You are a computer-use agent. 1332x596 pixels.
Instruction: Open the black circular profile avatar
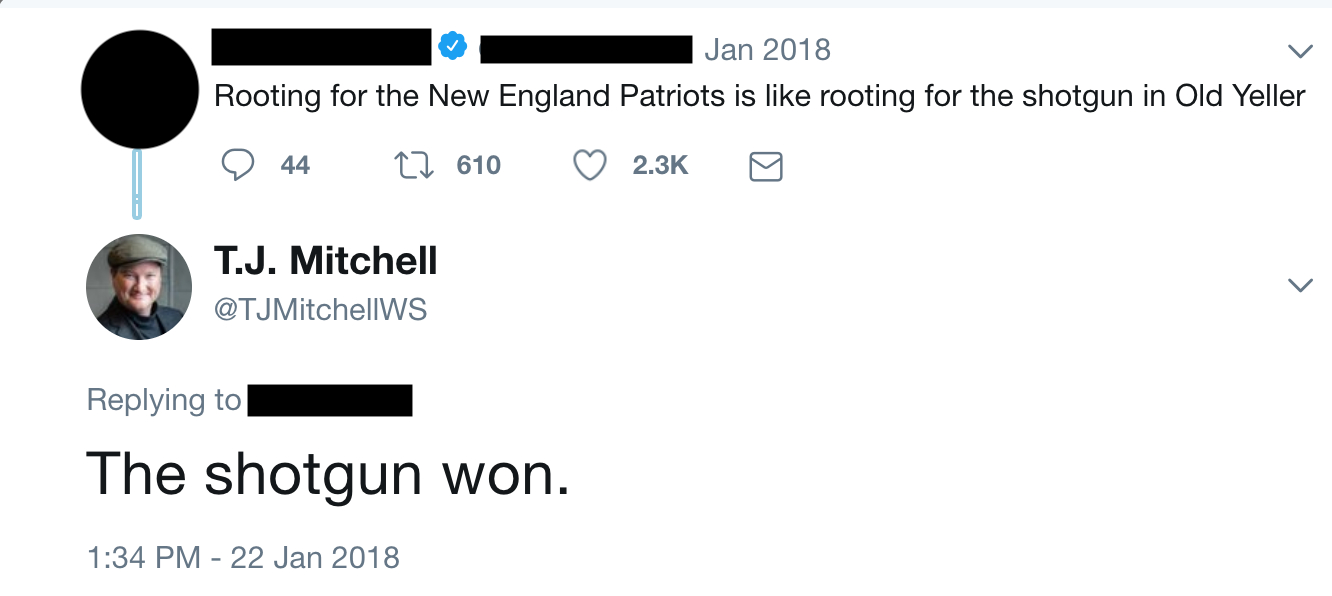(139, 89)
